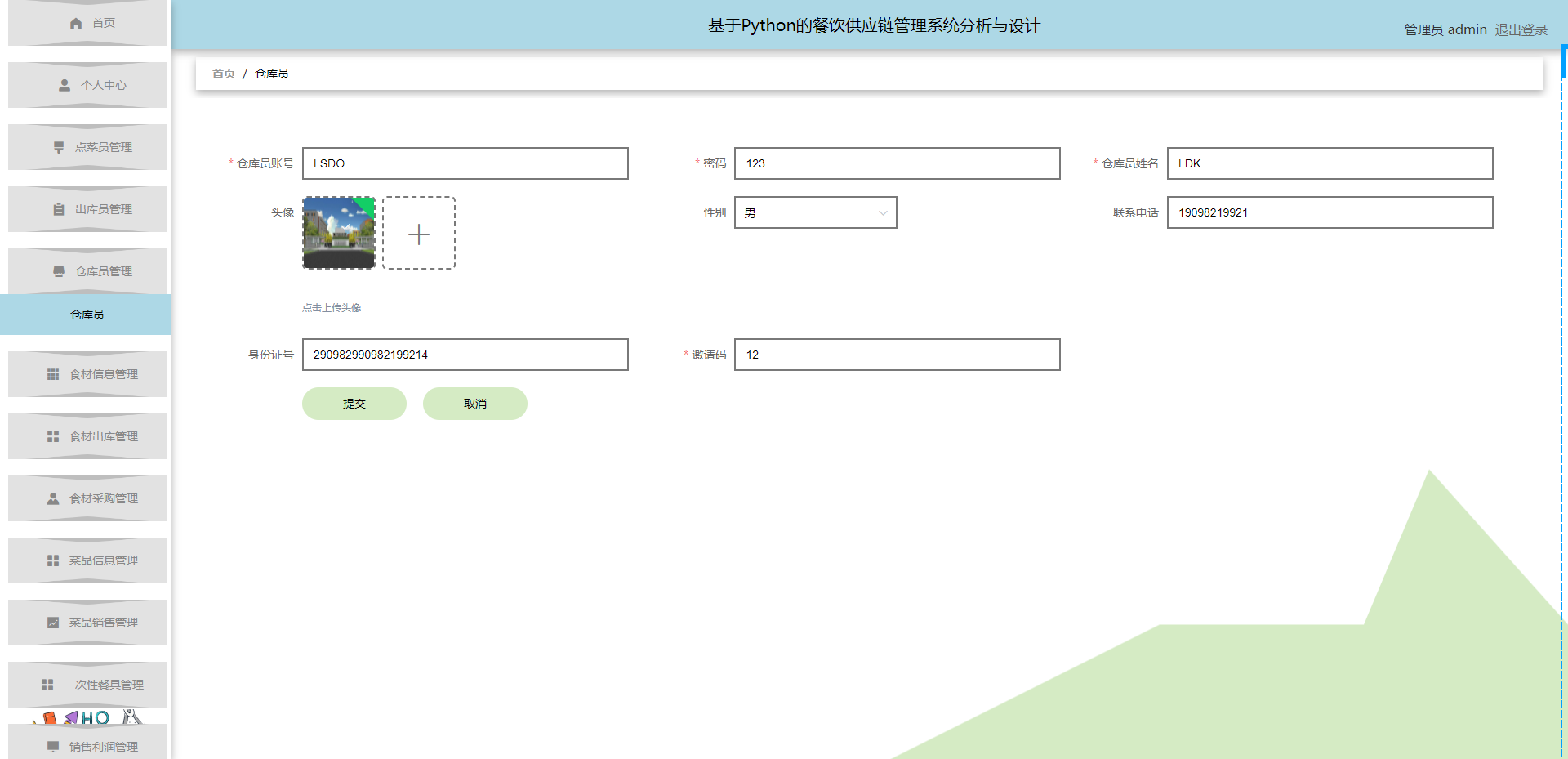Screen dimensions: 1568x759
Task: Click the grid icon beside 食材信息管理
Action: (53, 374)
